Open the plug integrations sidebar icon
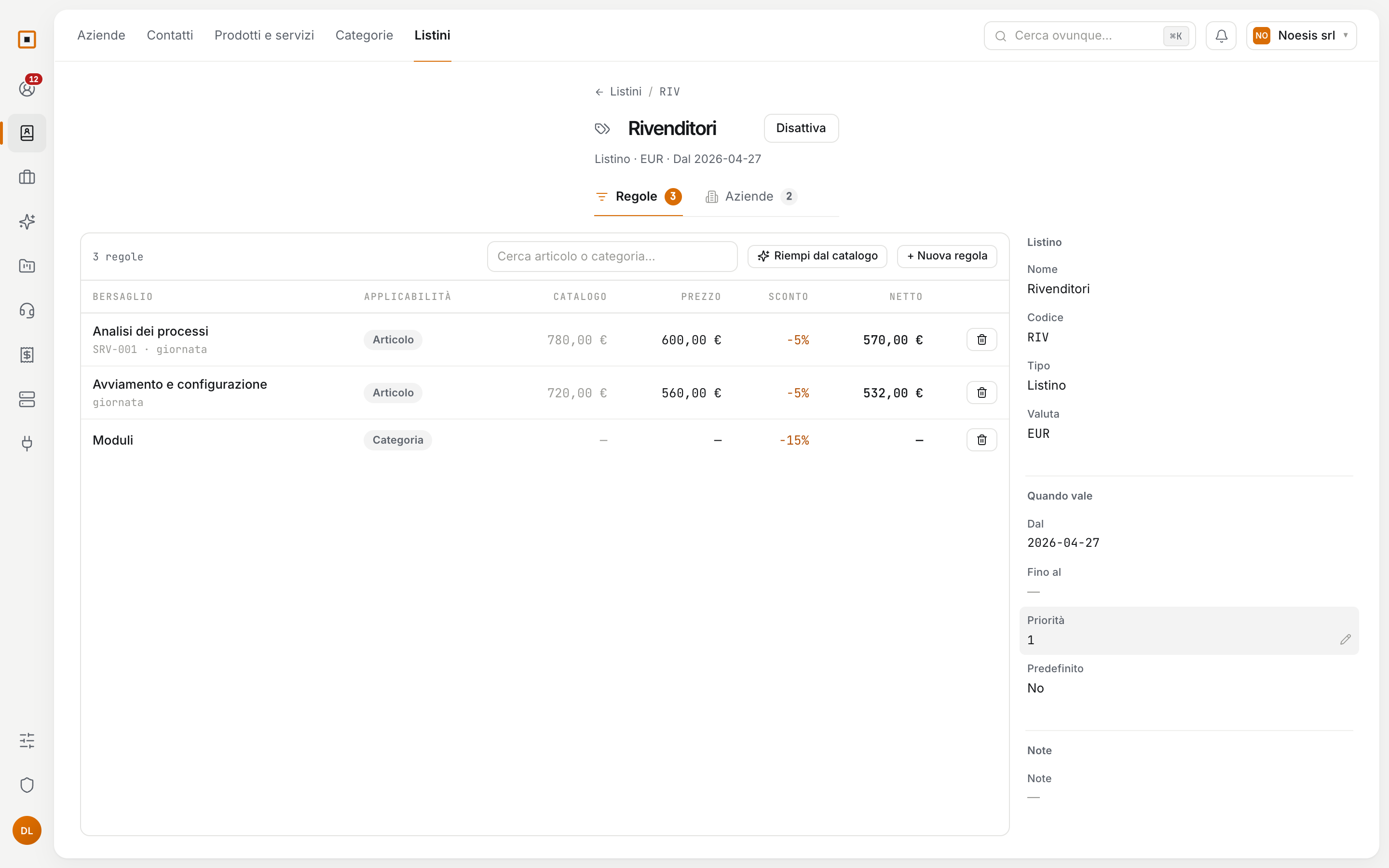The image size is (1389, 868). coord(27,443)
